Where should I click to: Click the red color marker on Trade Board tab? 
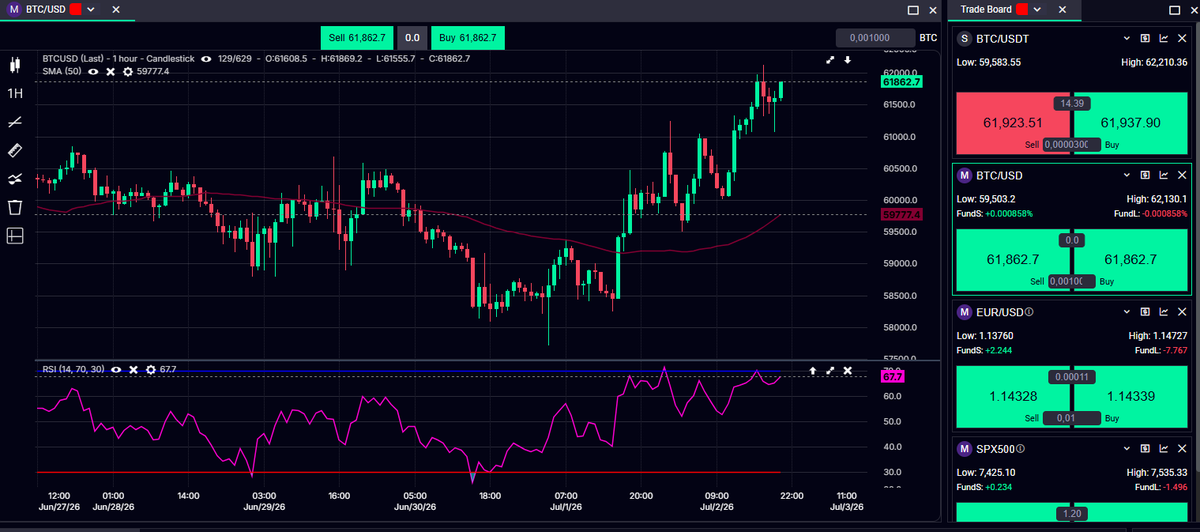click(1022, 10)
